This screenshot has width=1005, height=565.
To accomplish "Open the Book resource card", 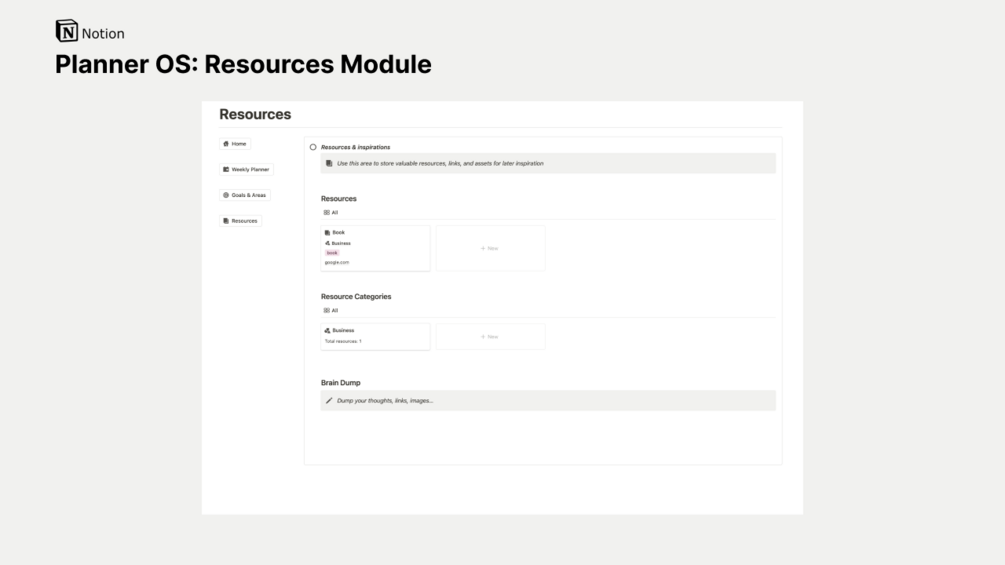I will coord(375,248).
